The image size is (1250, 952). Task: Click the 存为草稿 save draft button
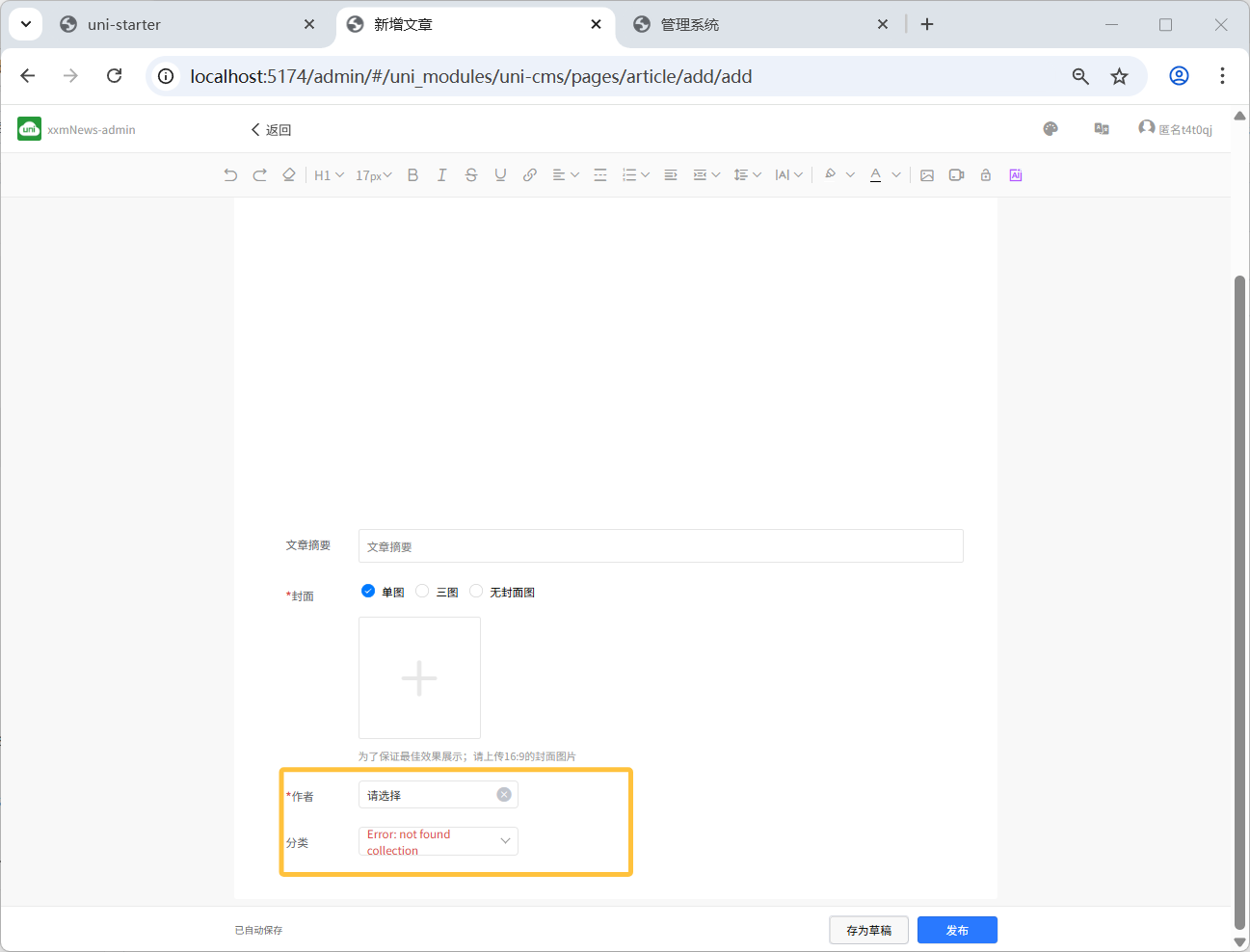868,930
